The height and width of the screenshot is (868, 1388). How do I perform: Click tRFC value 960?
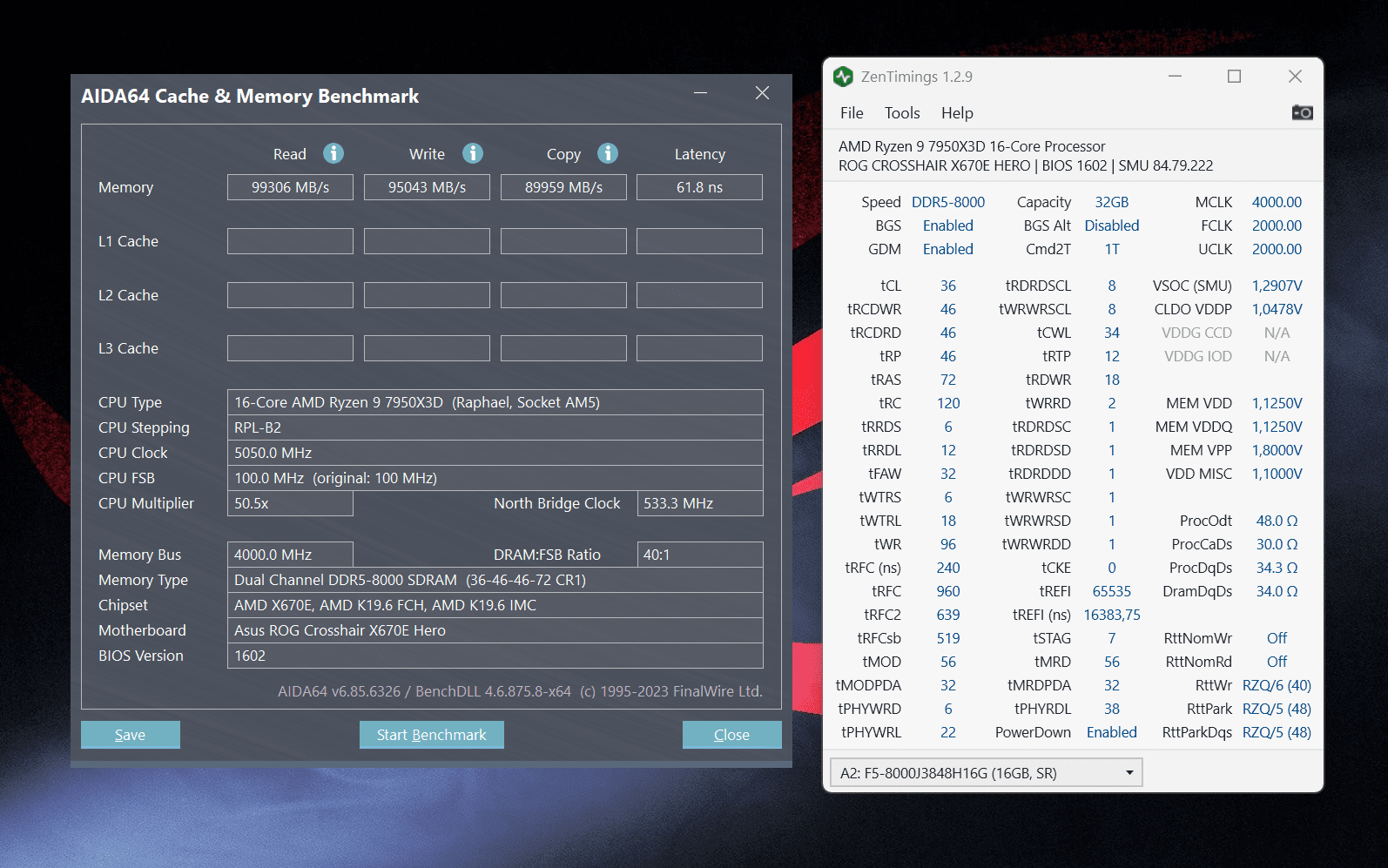tap(948, 591)
